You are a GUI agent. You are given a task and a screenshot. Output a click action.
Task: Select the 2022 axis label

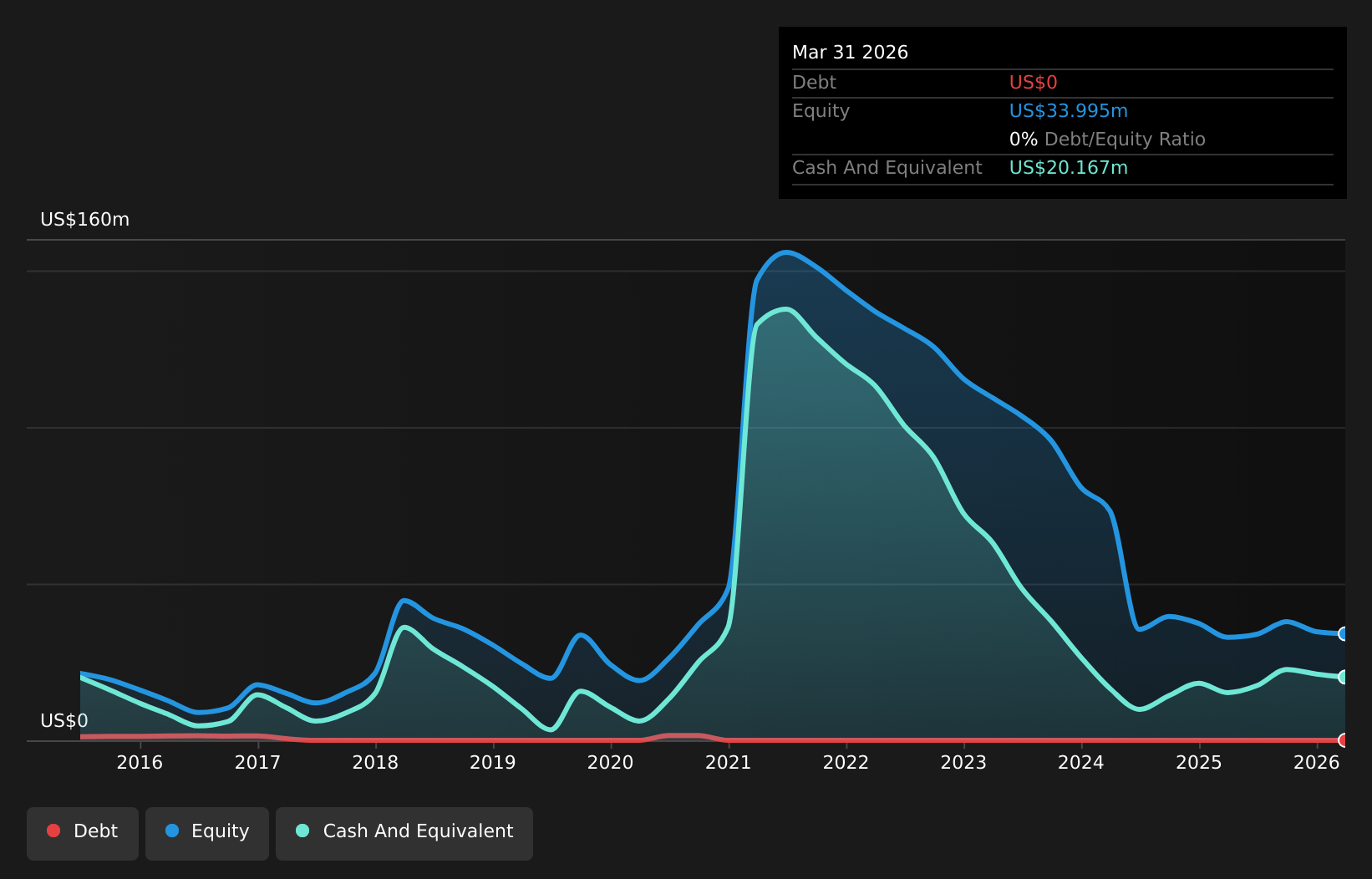(846, 763)
